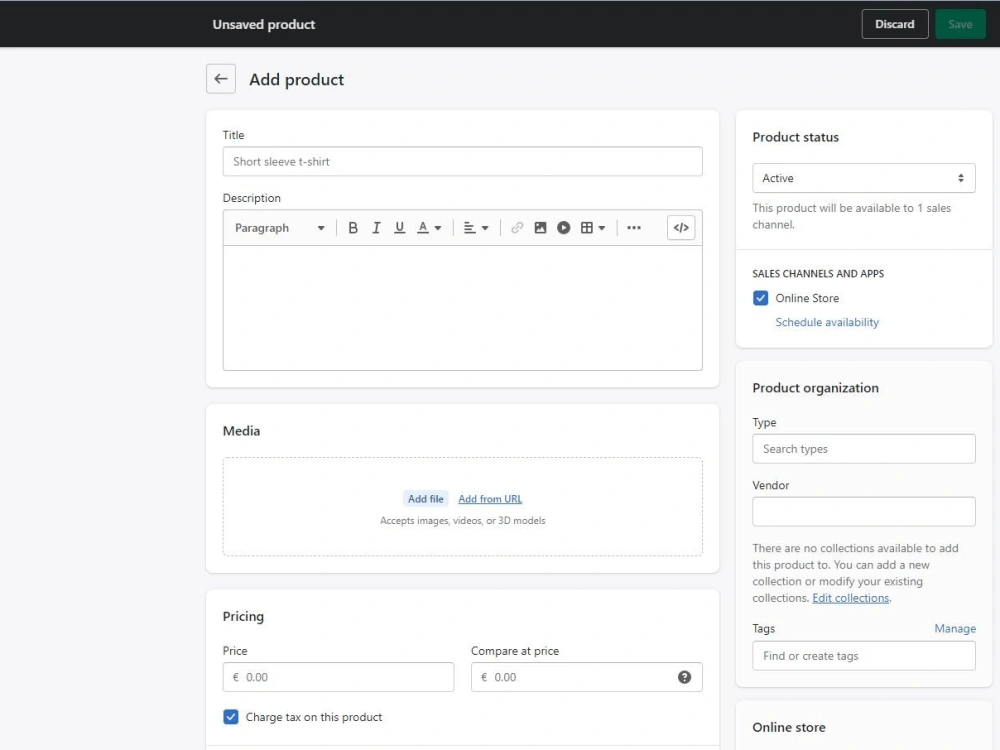Insert a video into description
Viewport: 1000px width, 750px height.
[563, 228]
